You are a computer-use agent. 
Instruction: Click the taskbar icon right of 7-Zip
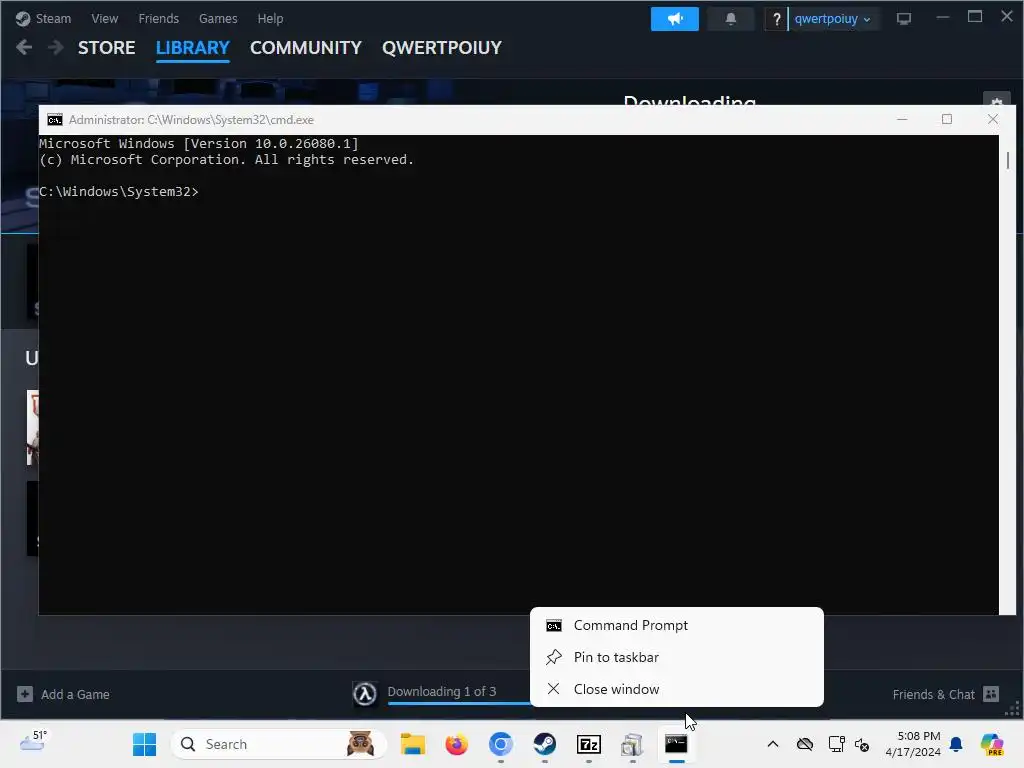pyautogui.click(x=632, y=744)
